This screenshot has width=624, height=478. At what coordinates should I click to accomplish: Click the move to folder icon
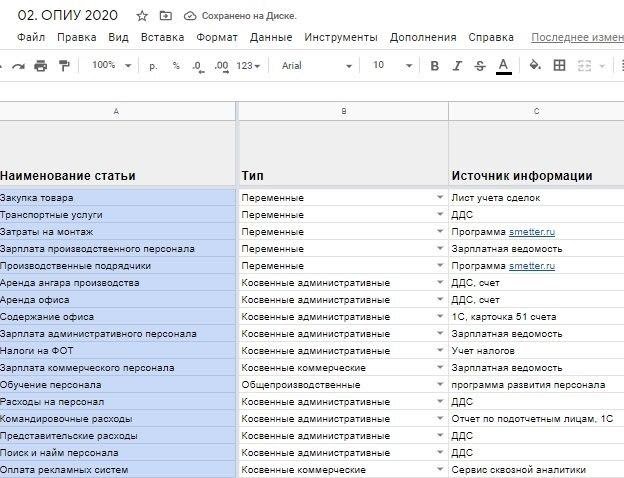pos(166,16)
